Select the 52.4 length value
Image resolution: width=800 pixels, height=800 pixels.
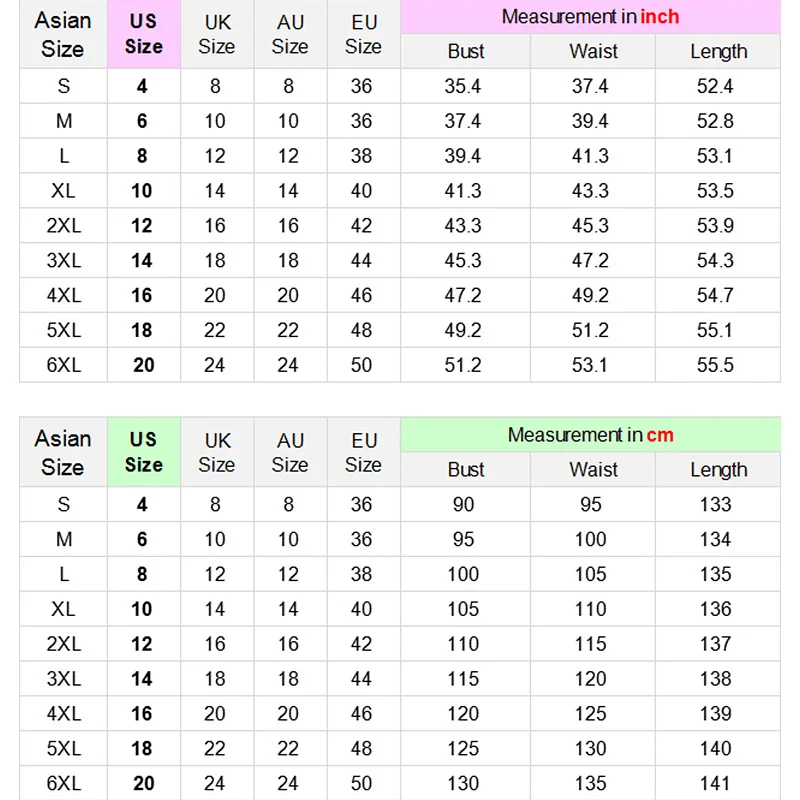tap(715, 87)
